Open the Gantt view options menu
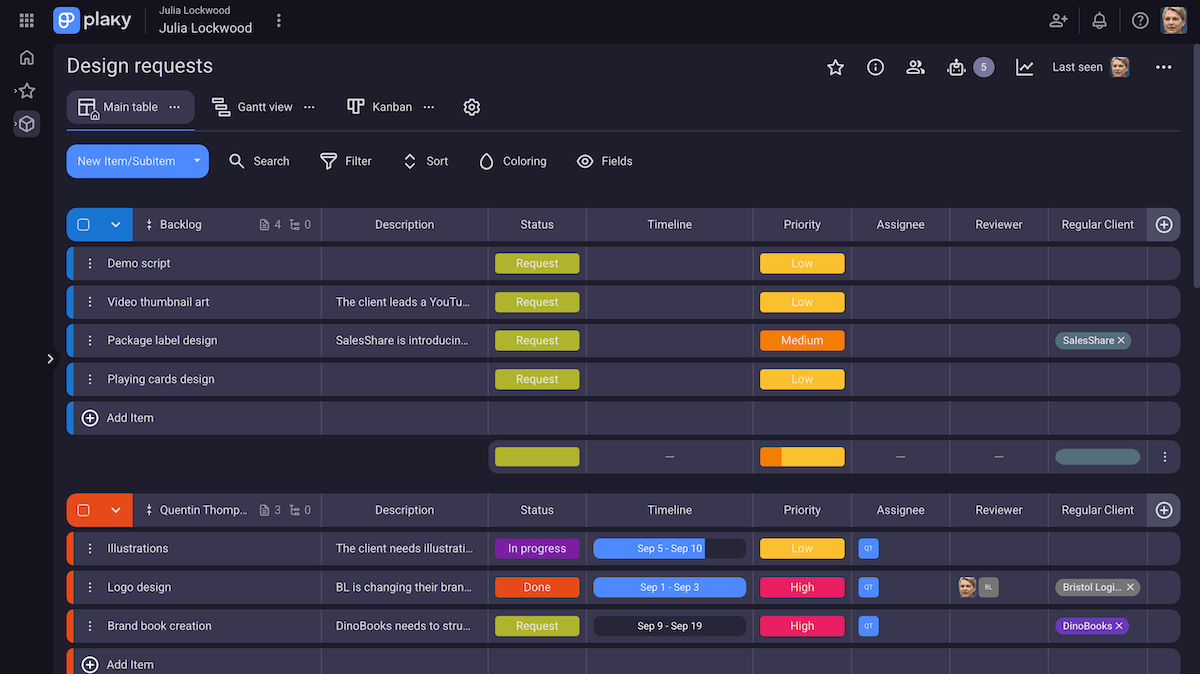Image resolution: width=1200 pixels, height=674 pixels. pyautogui.click(x=309, y=106)
